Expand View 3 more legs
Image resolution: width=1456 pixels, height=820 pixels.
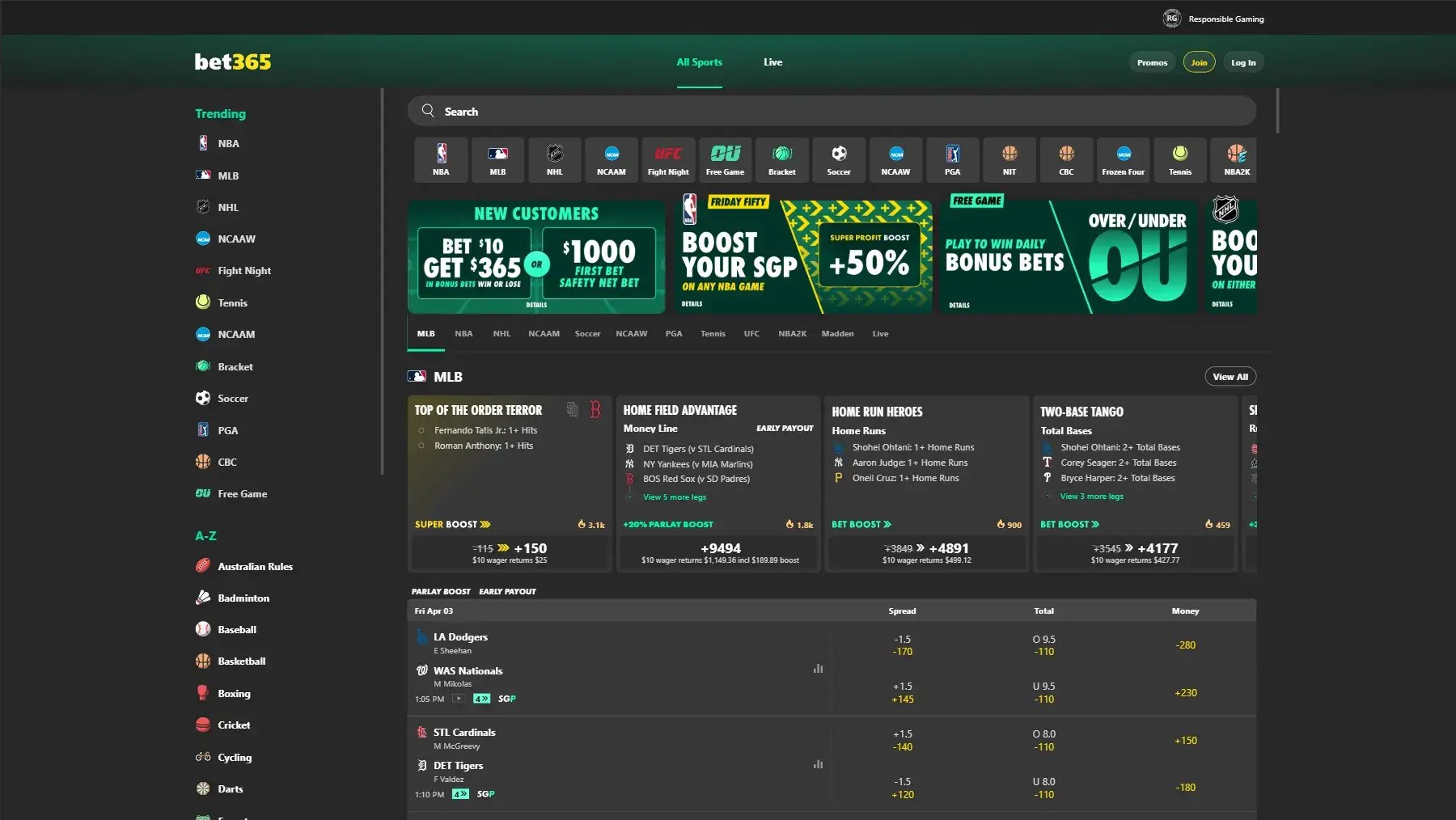(1091, 497)
